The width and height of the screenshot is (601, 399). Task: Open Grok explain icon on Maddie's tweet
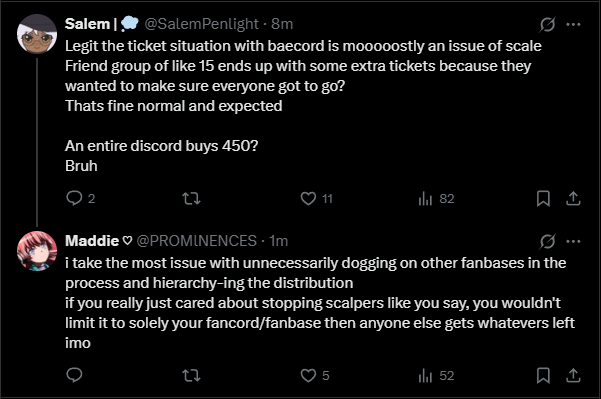[547, 241]
